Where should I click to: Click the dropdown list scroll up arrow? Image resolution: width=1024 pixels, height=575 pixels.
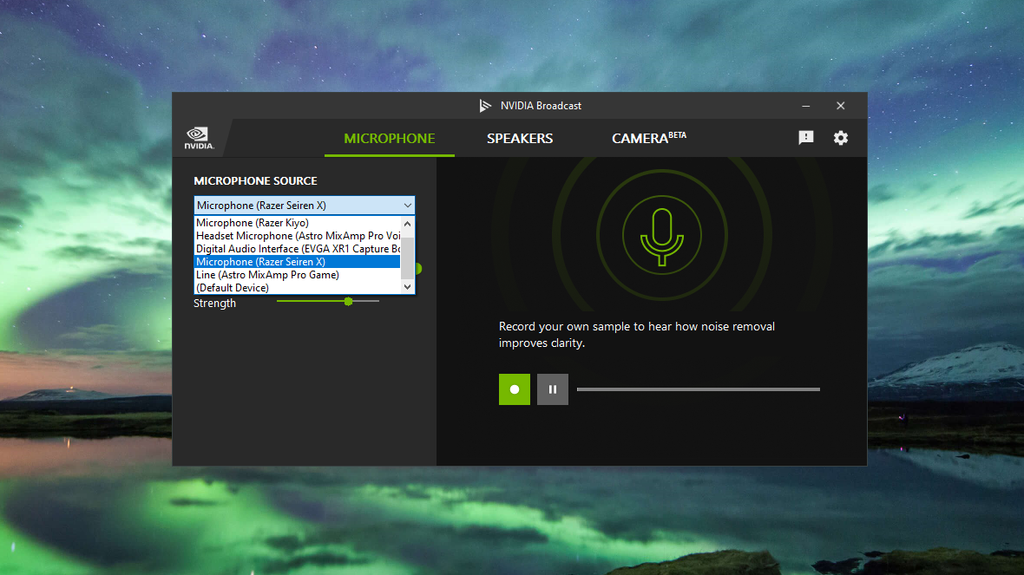click(408, 223)
